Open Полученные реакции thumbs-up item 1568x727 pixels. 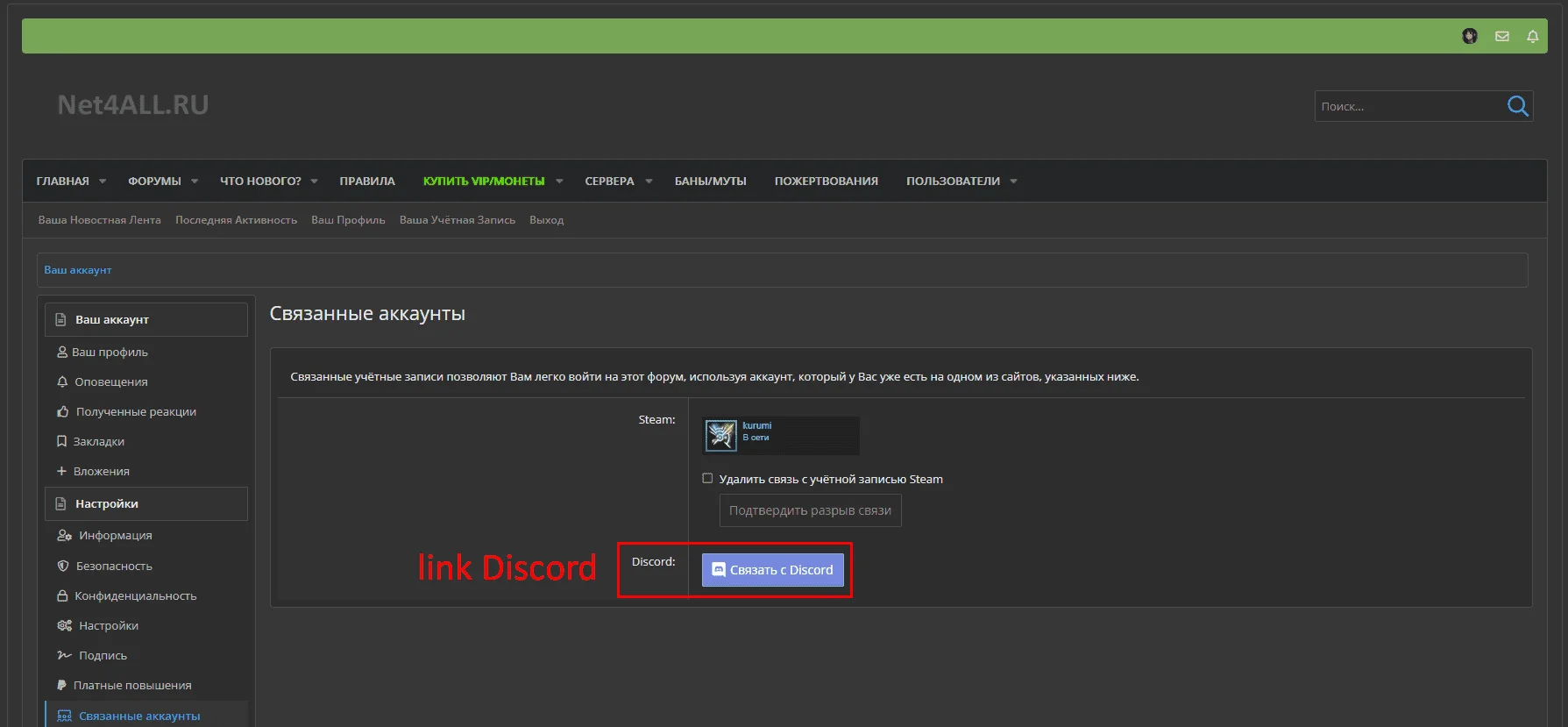(135, 411)
